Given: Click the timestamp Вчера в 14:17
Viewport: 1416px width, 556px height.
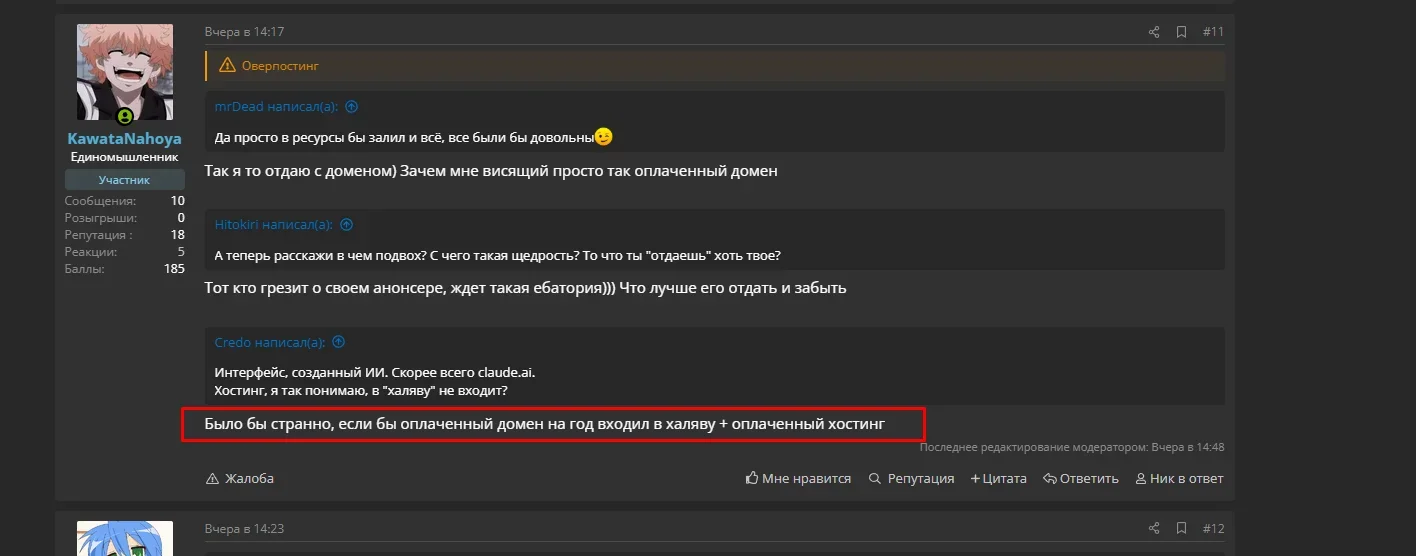Looking at the screenshot, I should 245,32.
